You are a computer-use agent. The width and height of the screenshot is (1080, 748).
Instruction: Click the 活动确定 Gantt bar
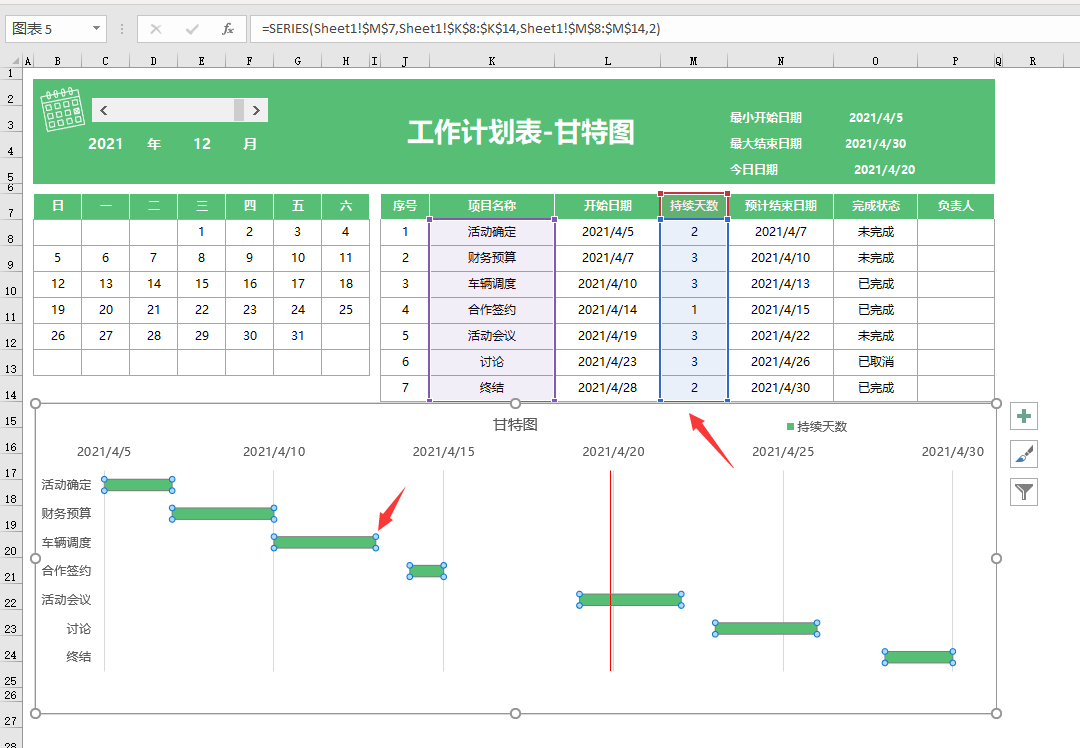(138, 485)
